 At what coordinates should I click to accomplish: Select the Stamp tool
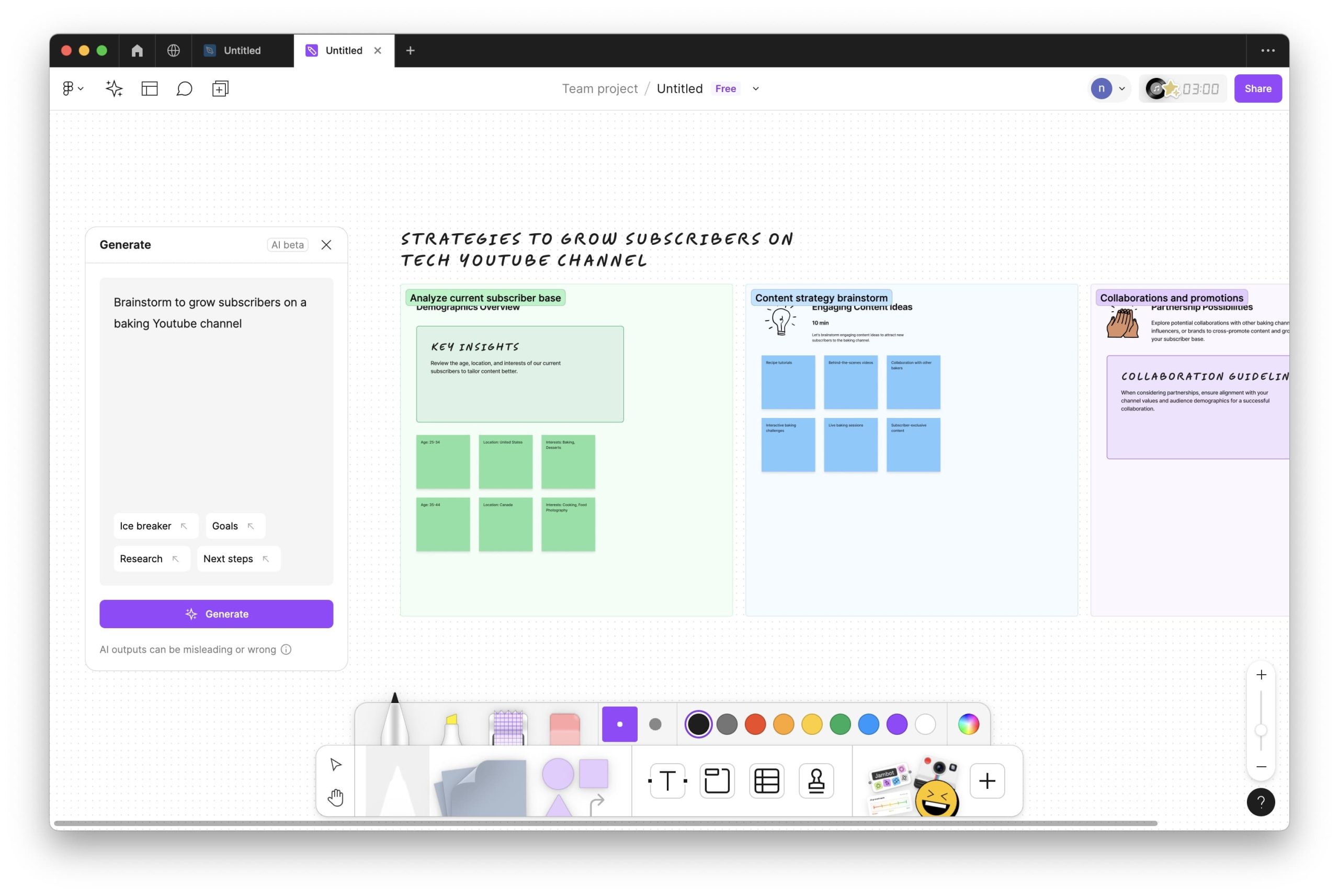tap(816, 780)
